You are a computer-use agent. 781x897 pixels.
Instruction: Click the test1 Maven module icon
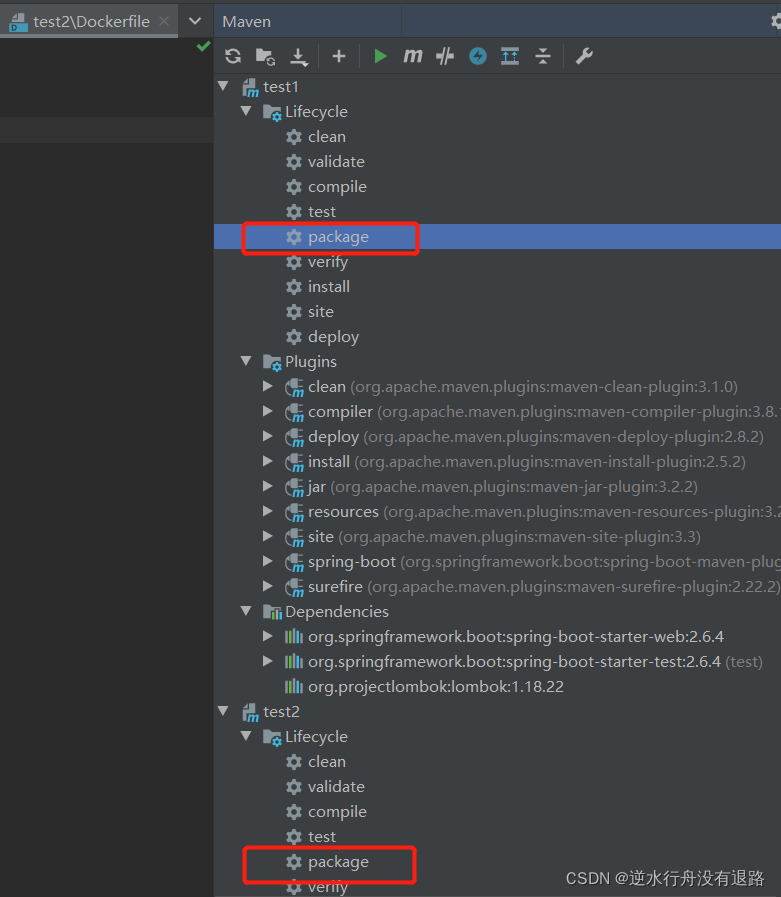click(x=250, y=88)
